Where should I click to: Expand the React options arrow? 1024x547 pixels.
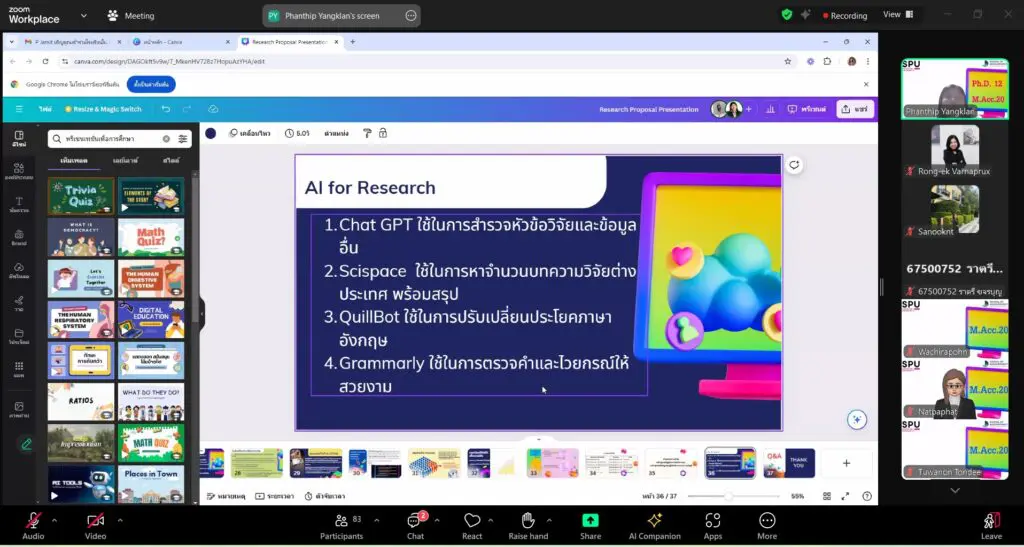pos(490,520)
